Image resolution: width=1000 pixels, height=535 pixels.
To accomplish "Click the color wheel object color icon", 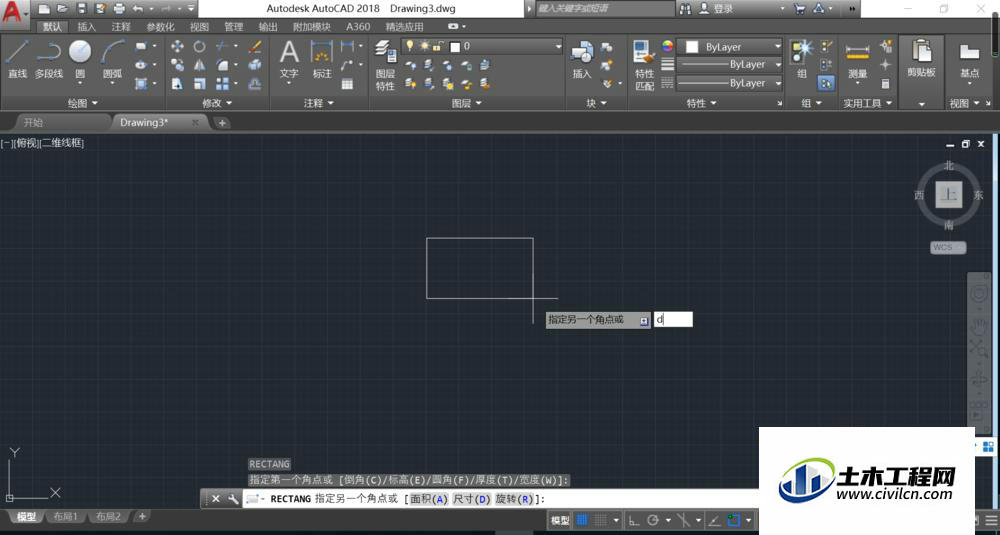I will 667,46.
